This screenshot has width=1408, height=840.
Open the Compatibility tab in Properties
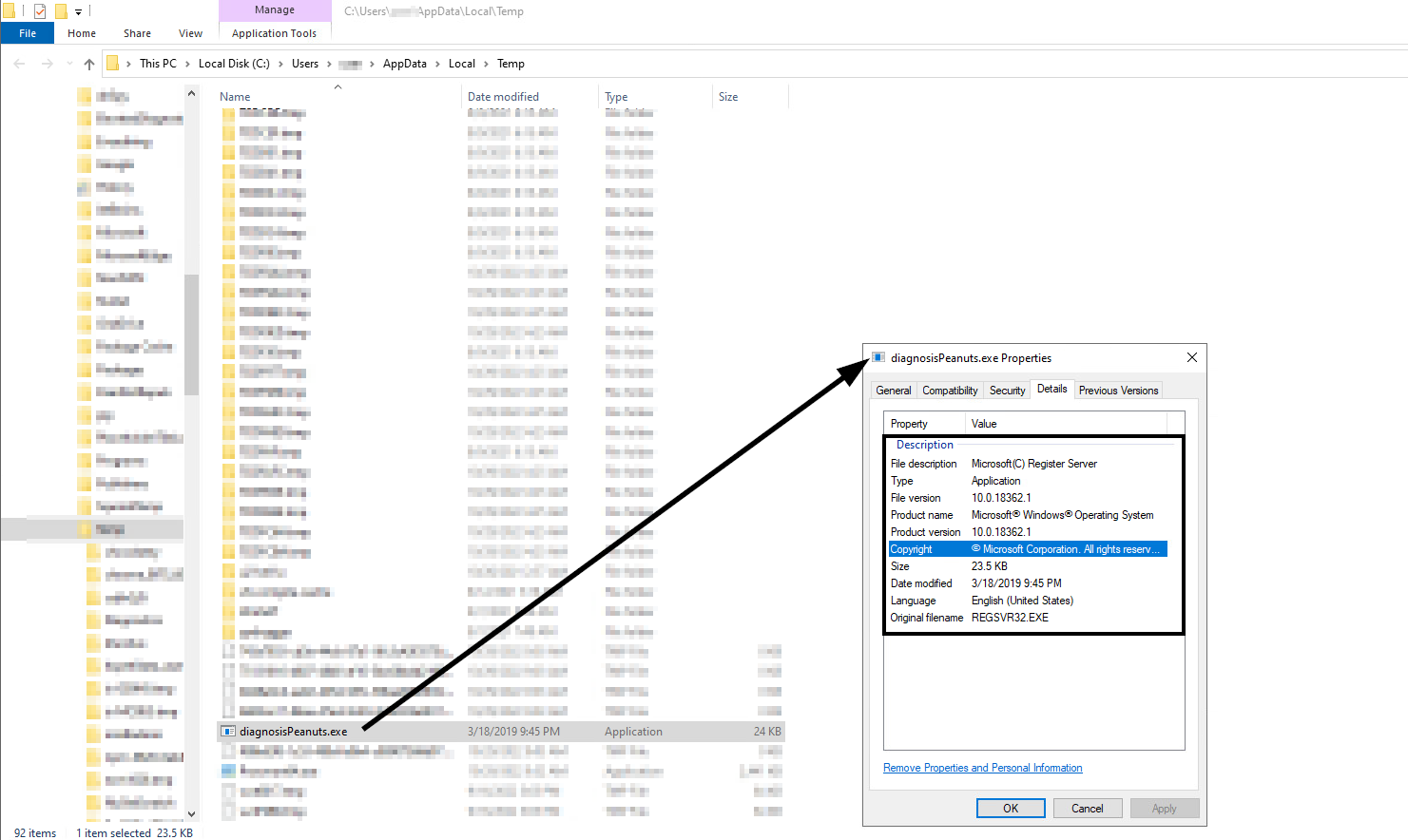950,391
